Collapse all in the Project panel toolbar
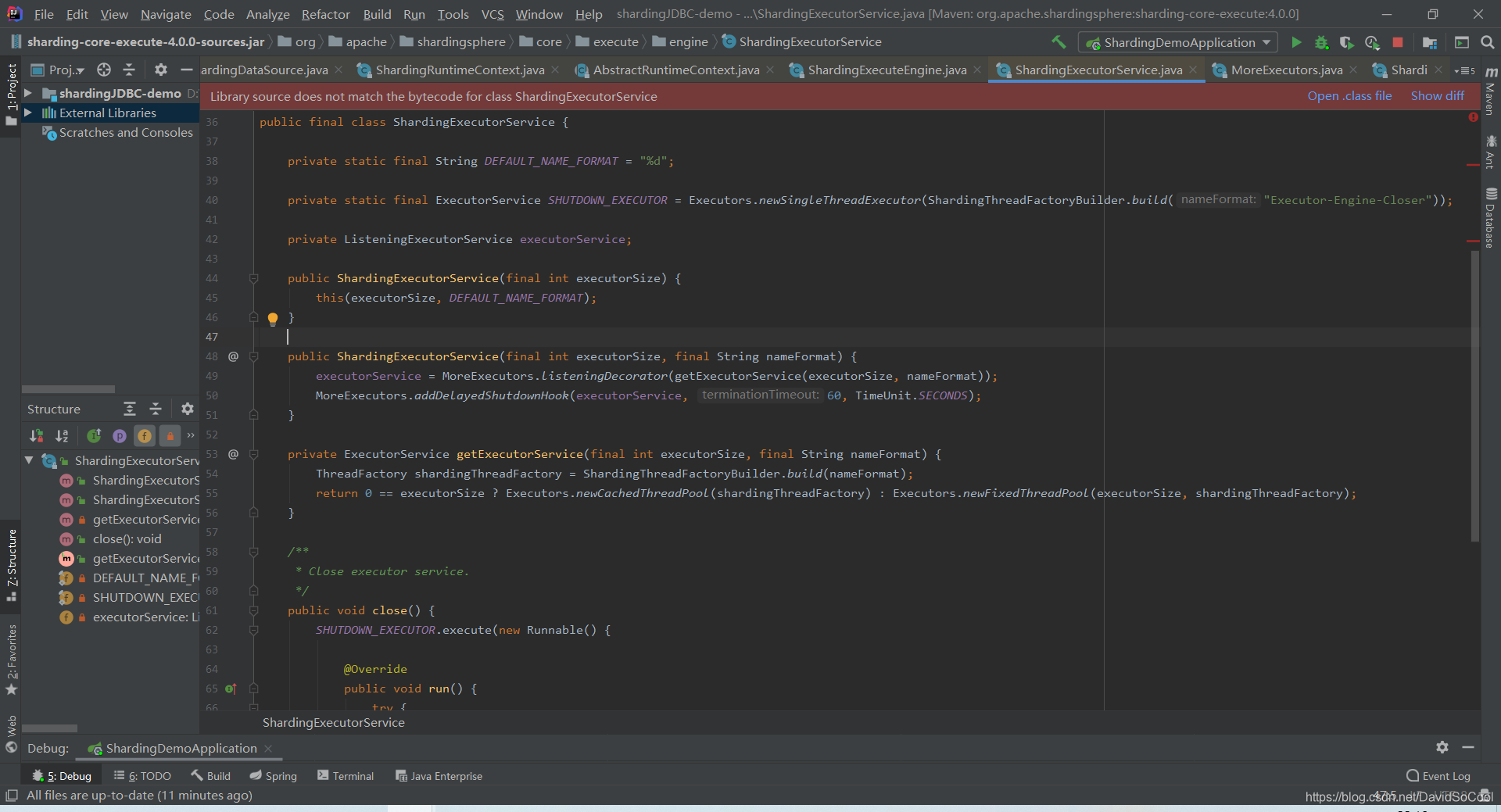The image size is (1501, 812). 129,70
